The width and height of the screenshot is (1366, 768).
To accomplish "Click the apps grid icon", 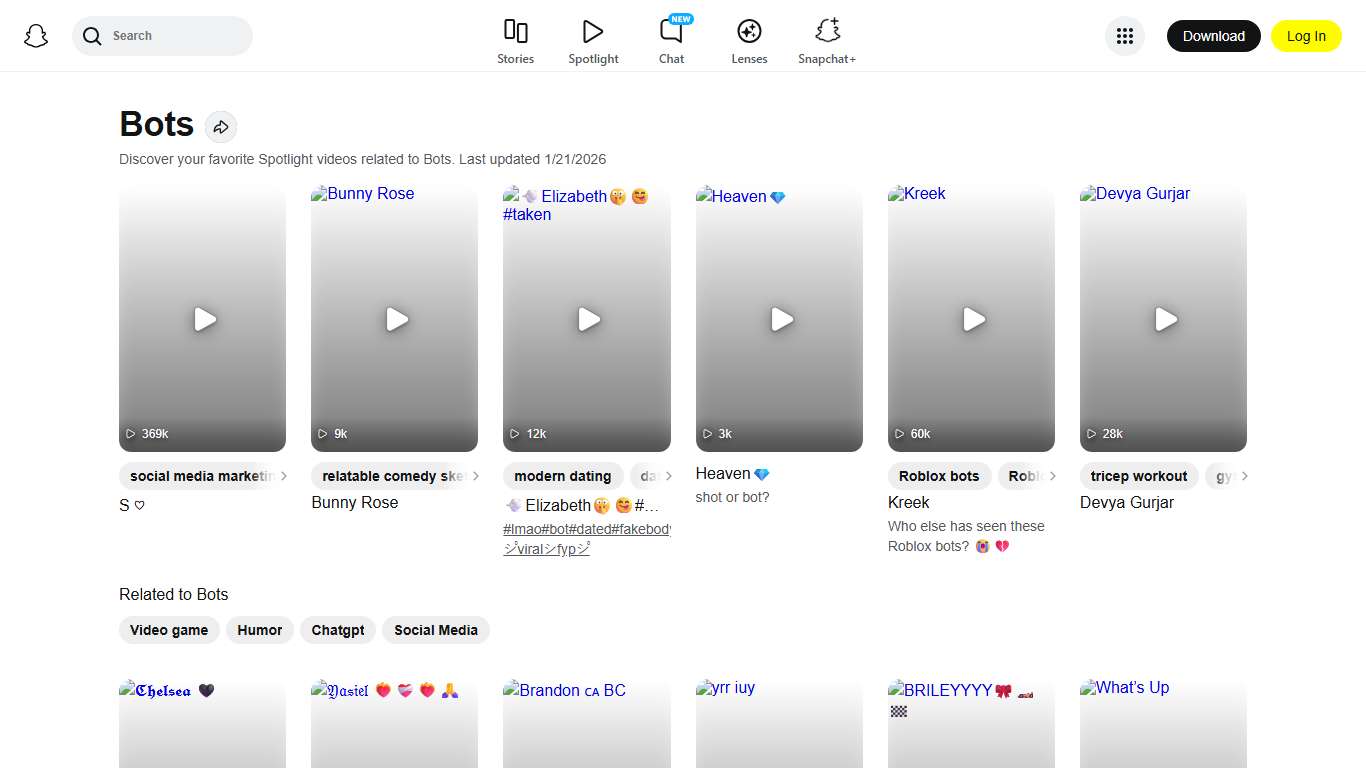I will 1124,35.
